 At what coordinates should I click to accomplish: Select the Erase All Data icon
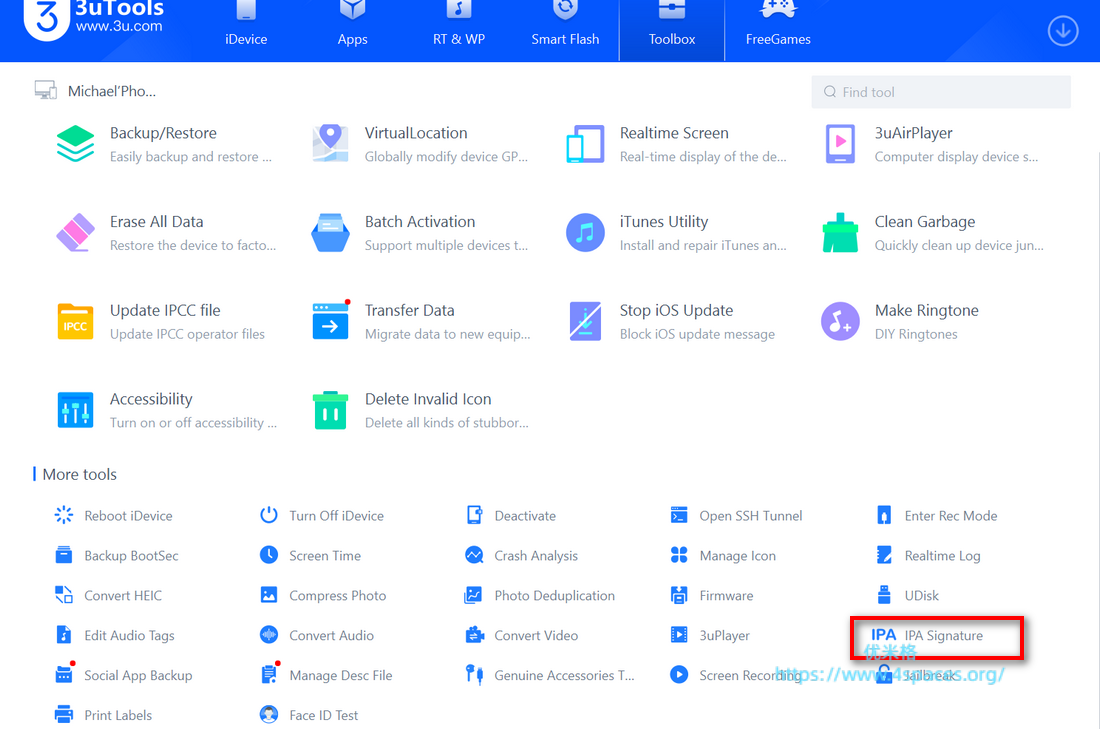pyautogui.click(x=75, y=233)
